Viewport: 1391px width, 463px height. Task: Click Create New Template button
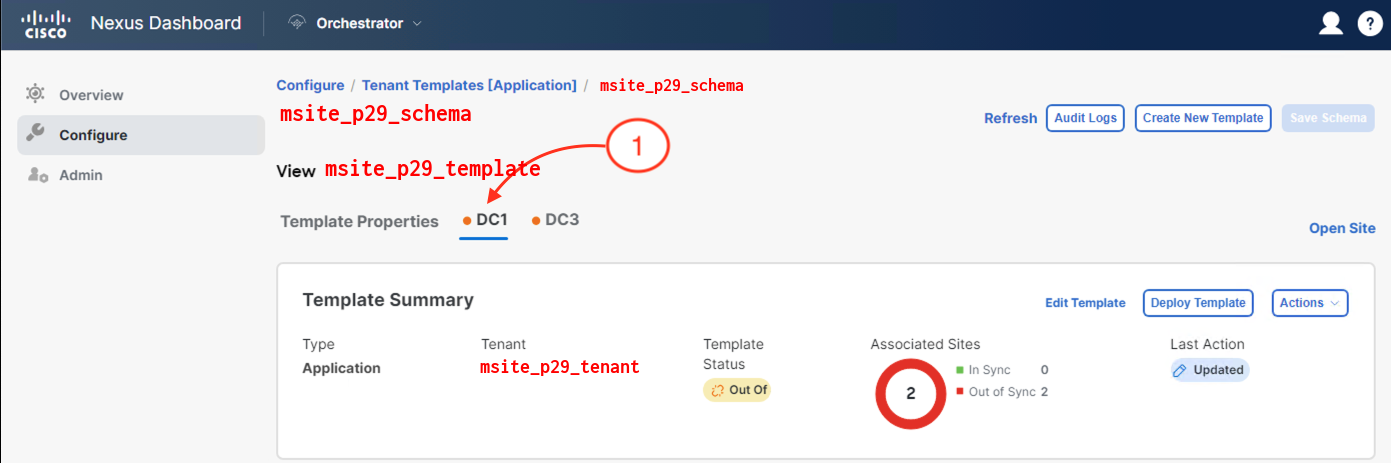(1203, 118)
